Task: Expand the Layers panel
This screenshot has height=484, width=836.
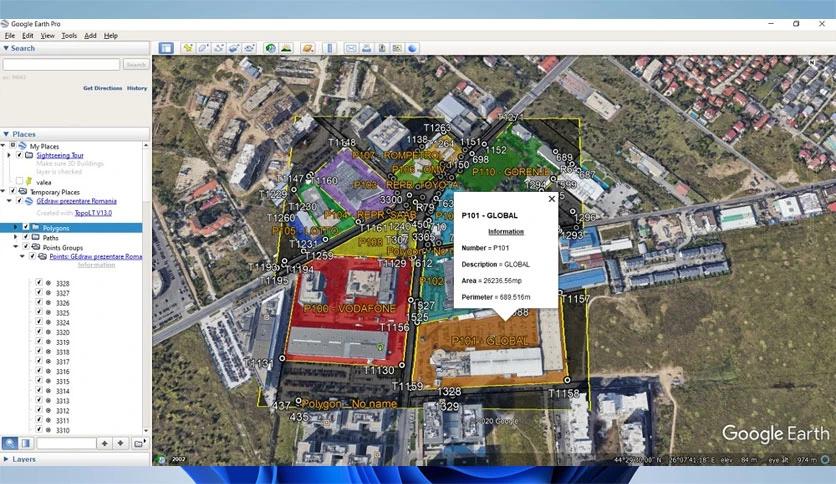Action: pos(6,459)
